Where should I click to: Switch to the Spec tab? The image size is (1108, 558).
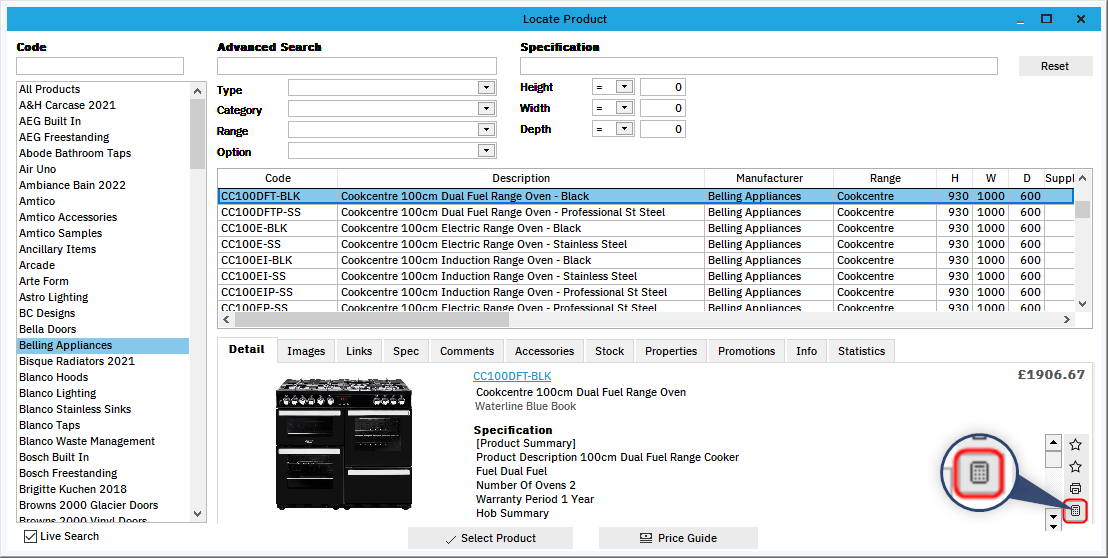click(406, 351)
